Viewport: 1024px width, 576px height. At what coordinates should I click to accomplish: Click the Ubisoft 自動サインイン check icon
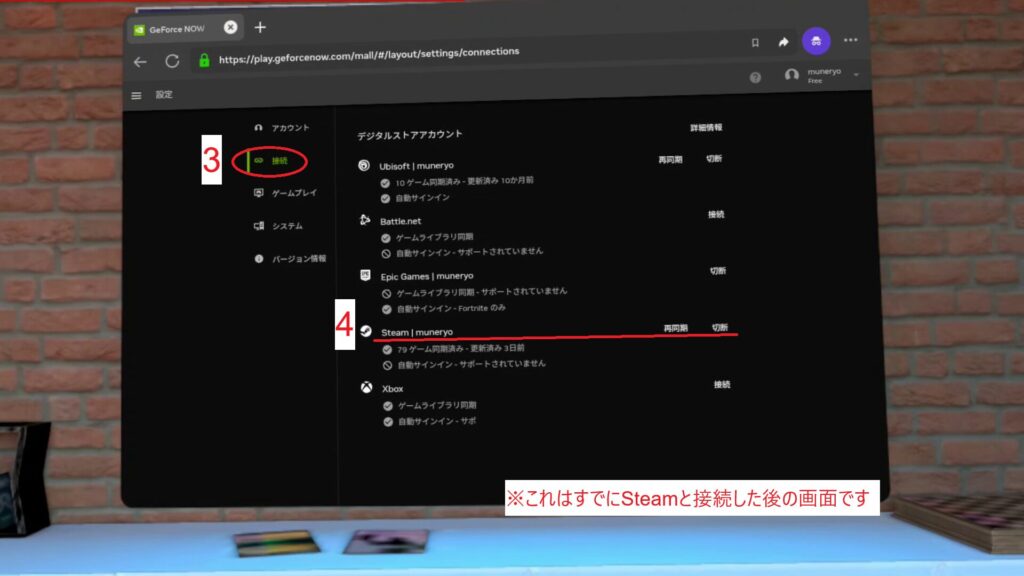click(x=385, y=199)
